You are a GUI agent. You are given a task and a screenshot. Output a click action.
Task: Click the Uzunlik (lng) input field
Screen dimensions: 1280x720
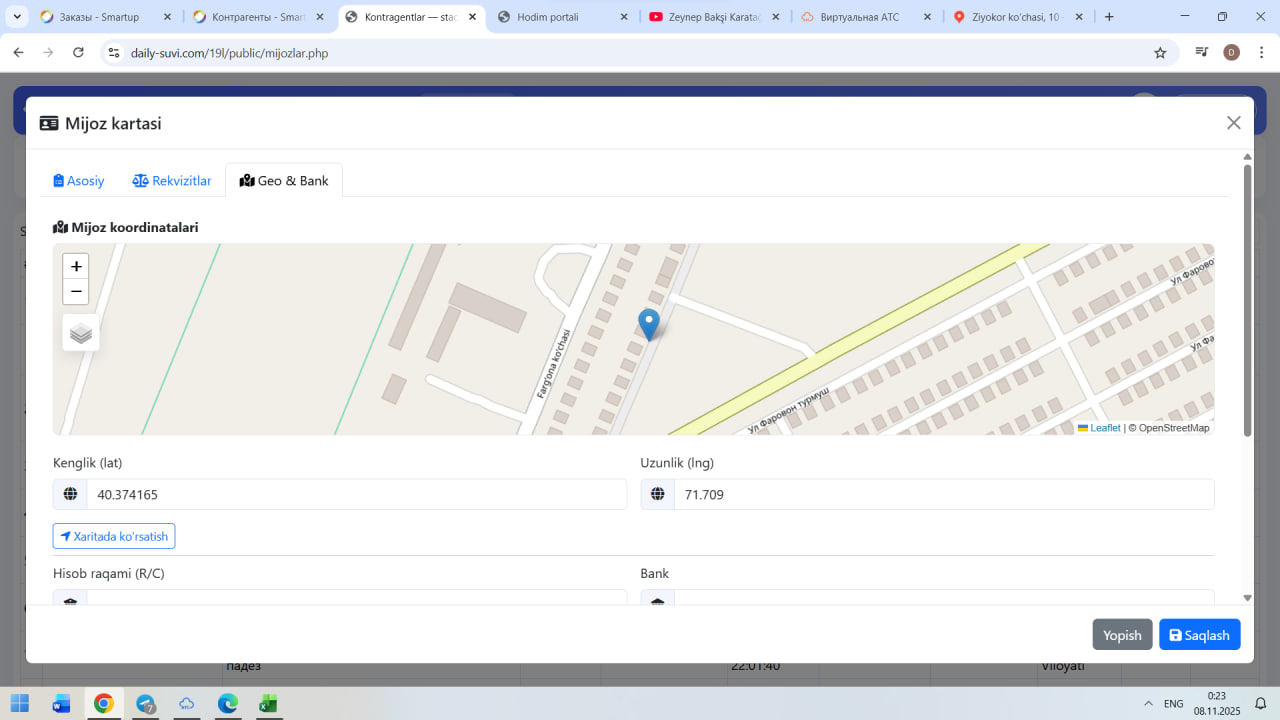(x=944, y=494)
